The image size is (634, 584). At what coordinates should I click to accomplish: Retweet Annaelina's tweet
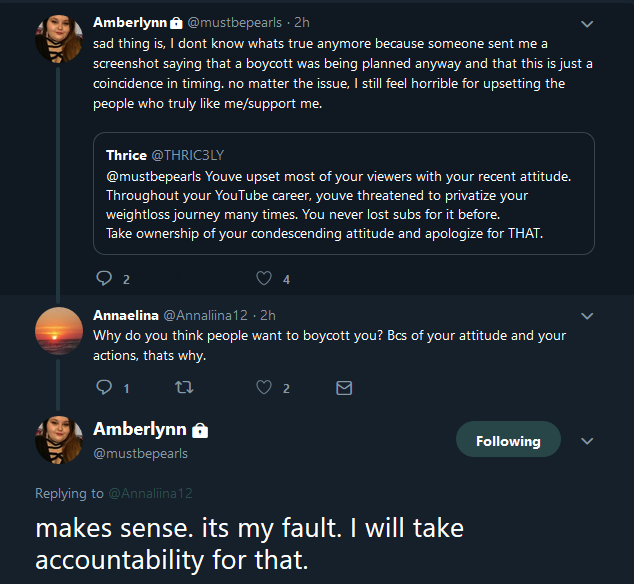pyautogui.click(x=184, y=387)
